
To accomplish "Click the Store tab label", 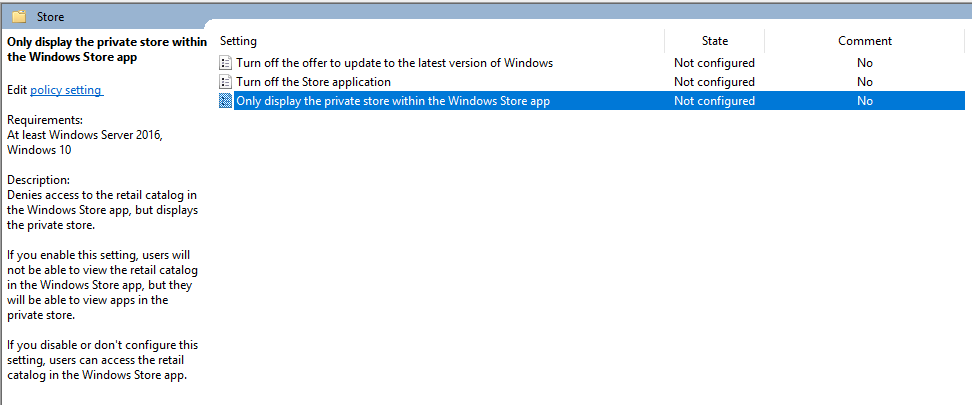I will click(x=50, y=16).
